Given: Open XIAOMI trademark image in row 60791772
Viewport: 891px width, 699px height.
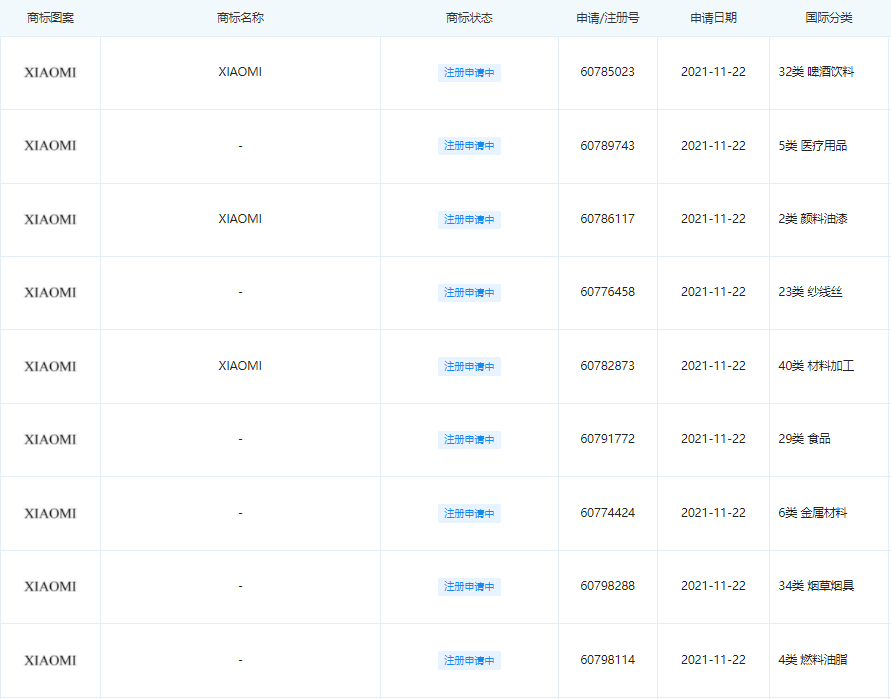Looking at the screenshot, I should pos(51,439).
